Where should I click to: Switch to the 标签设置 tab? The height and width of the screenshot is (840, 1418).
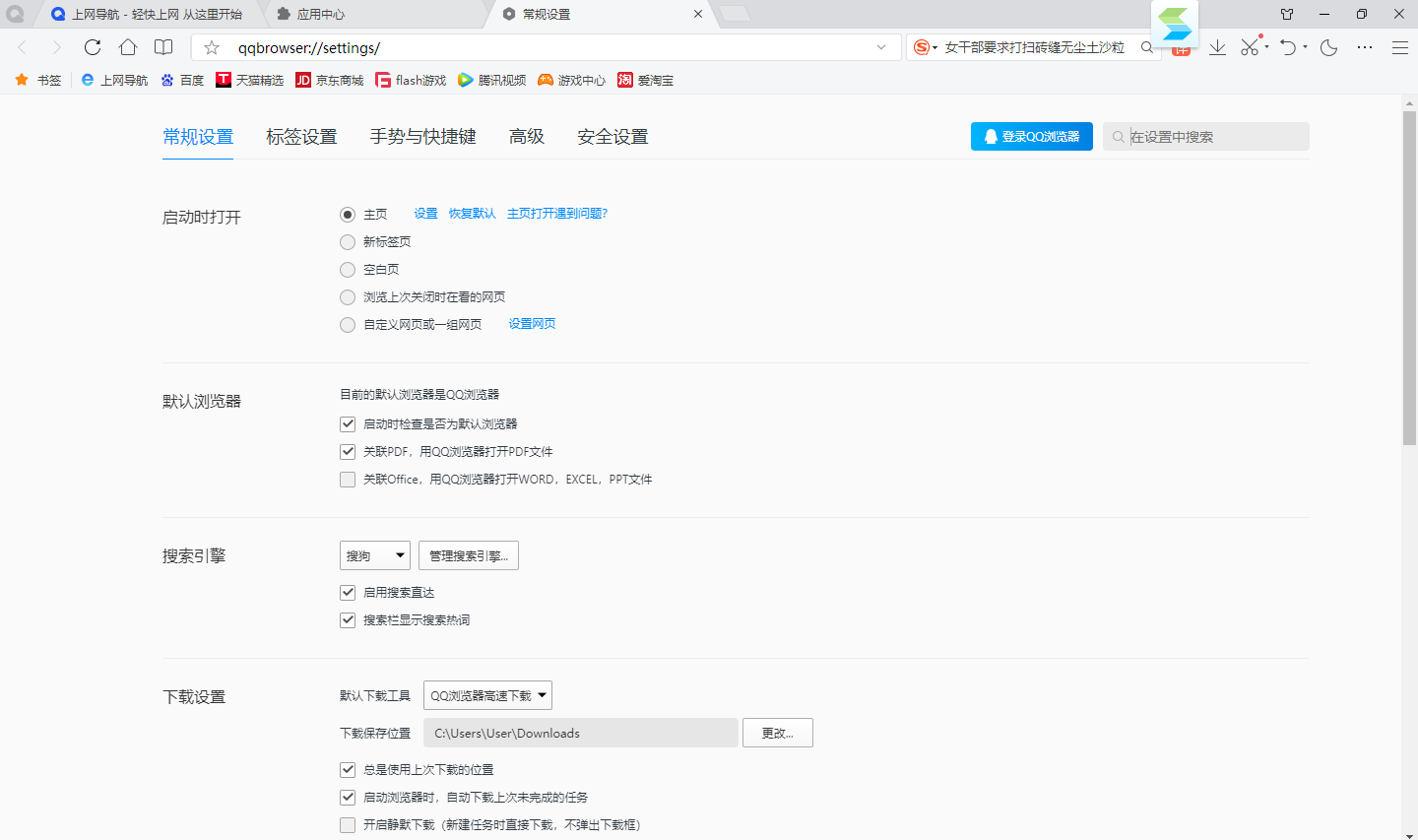(x=301, y=137)
